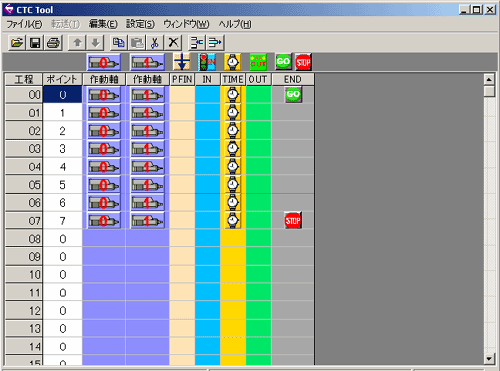Select the green OUT palette icon

[258, 62]
